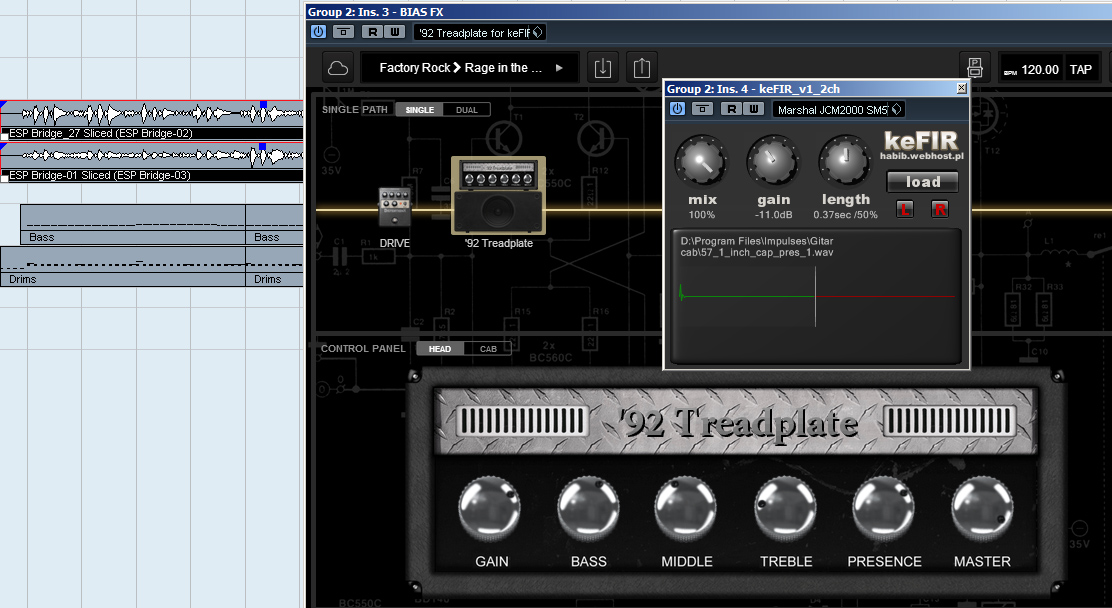Viewport: 1112px width, 608px height.
Task: Click the preset play arrow next to Rage in the
Action: coord(560,68)
